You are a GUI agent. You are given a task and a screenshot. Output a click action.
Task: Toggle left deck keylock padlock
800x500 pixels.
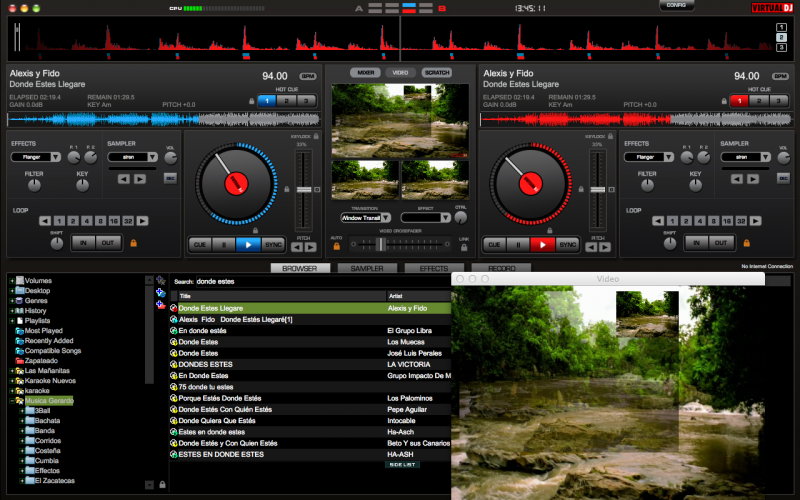316,136
